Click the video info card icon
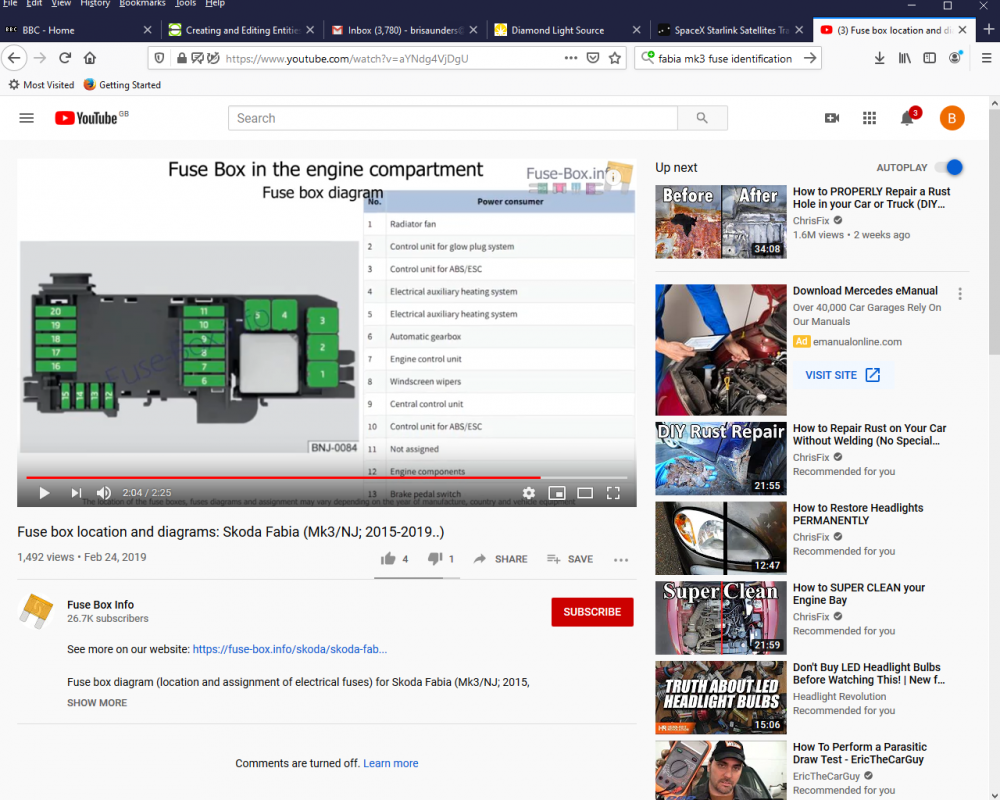 [614, 177]
